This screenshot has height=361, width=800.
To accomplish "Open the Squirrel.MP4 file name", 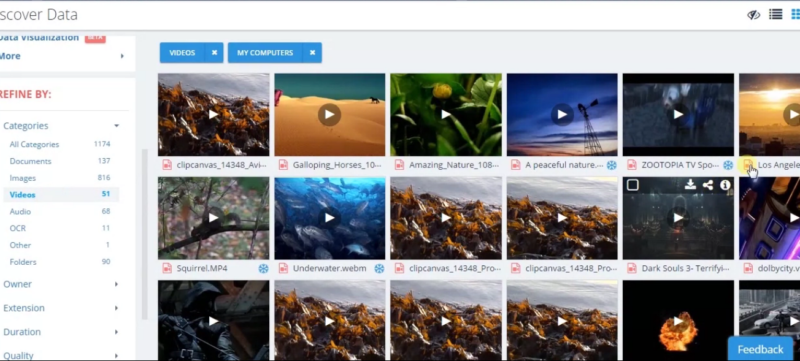I will point(202,268).
